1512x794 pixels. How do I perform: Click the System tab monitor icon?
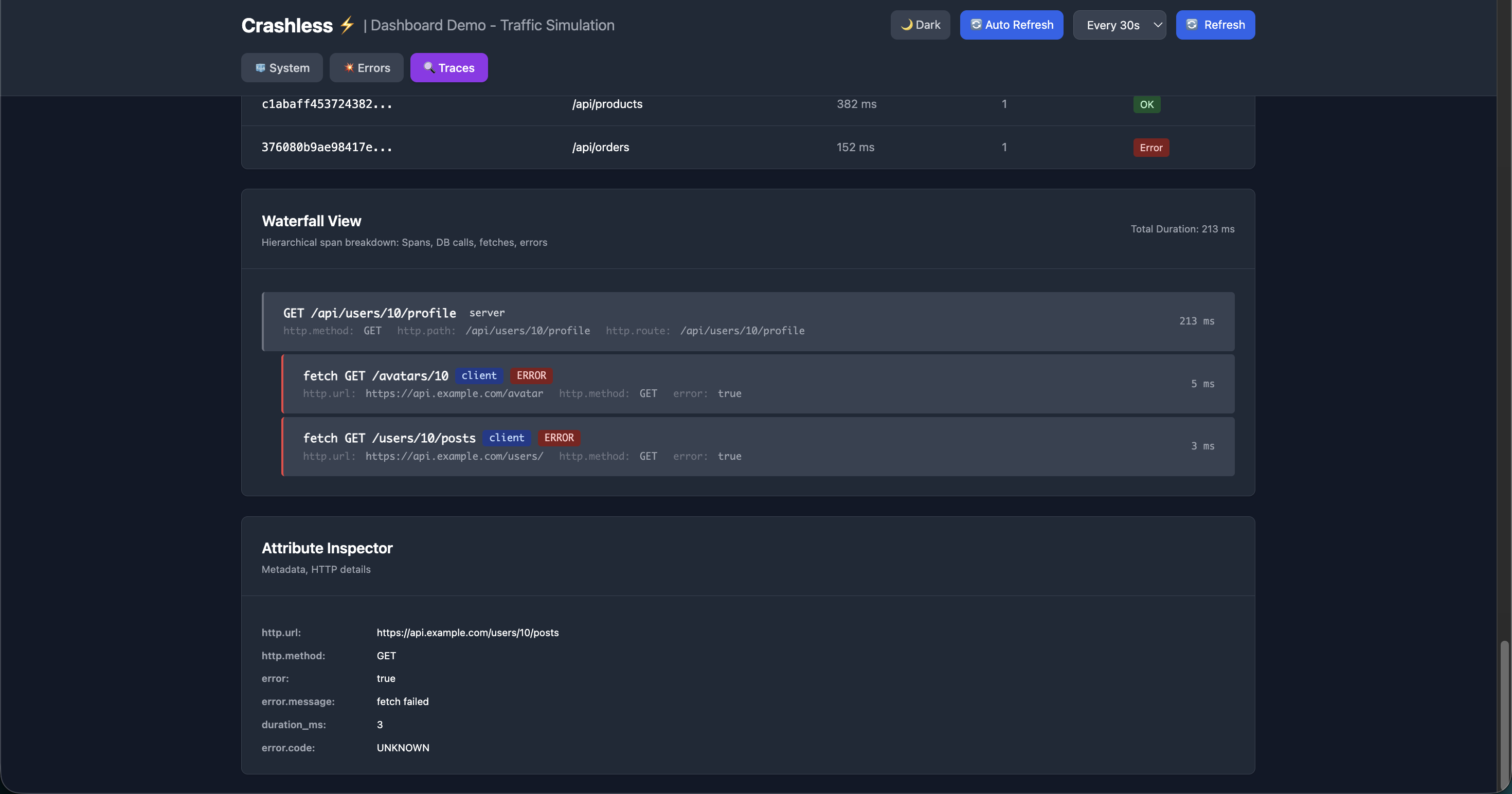[x=260, y=68]
